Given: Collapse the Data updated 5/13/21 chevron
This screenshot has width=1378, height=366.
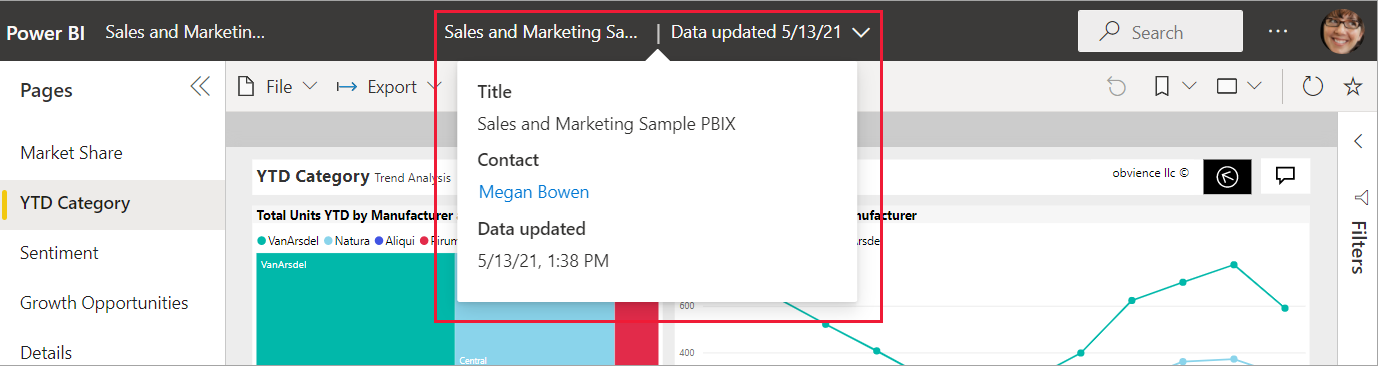Looking at the screenshot, I should click(861, 32).
